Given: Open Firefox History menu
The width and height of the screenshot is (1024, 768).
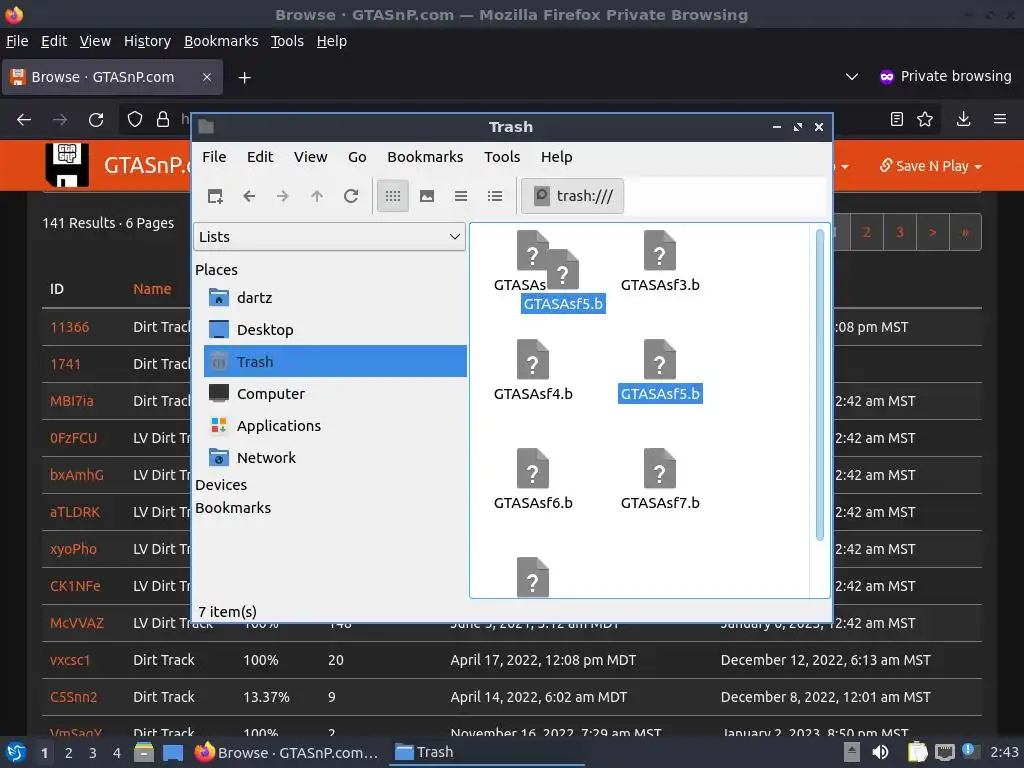Looking at the screenshot, I should (147, 41).
